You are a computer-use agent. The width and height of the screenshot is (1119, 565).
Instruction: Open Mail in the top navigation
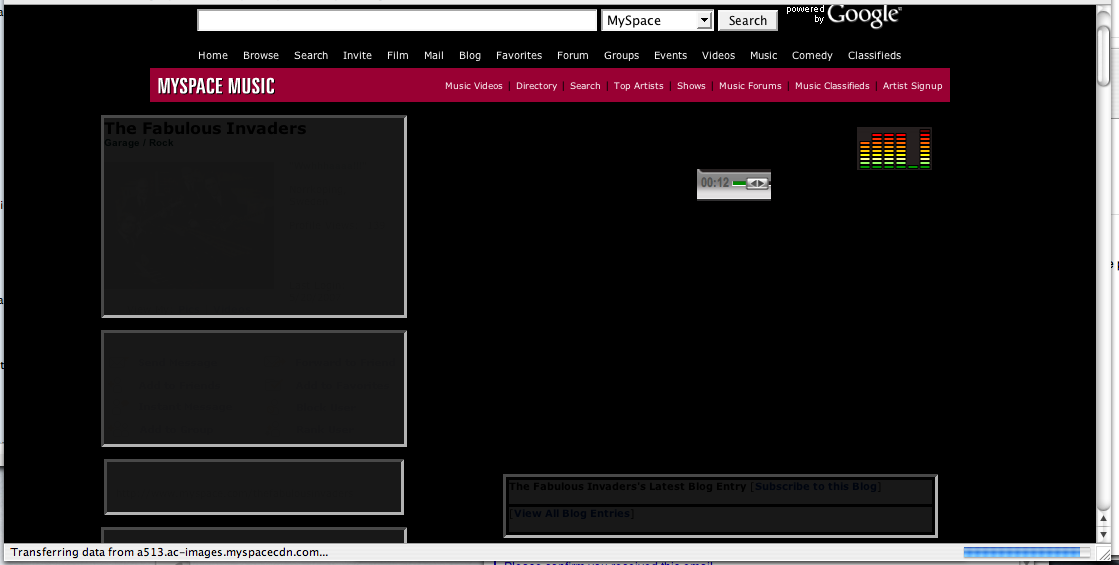pos(434,55)
